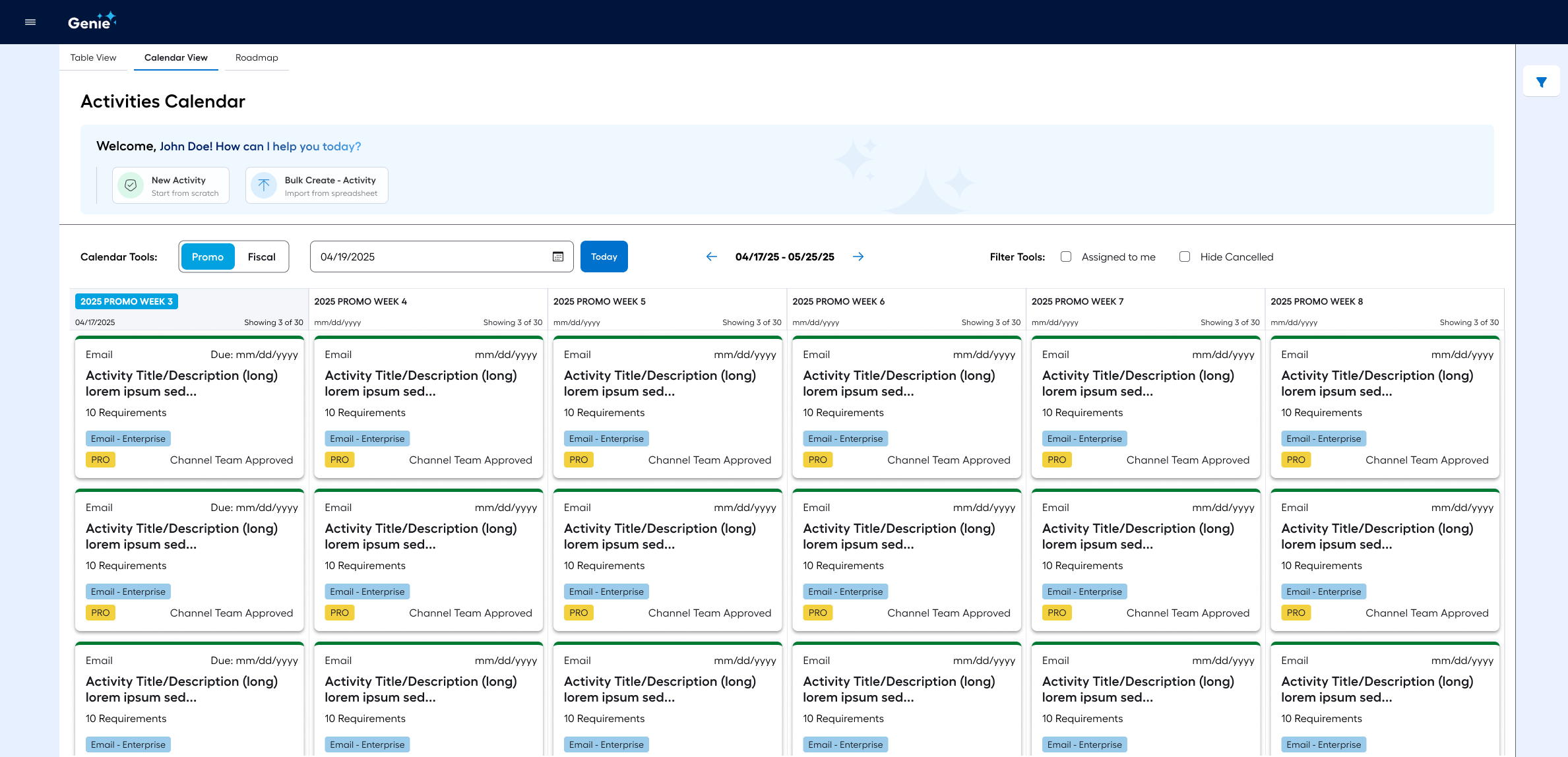Click the Genie logo
1568x757 pixels.
[x=91, y=21]
